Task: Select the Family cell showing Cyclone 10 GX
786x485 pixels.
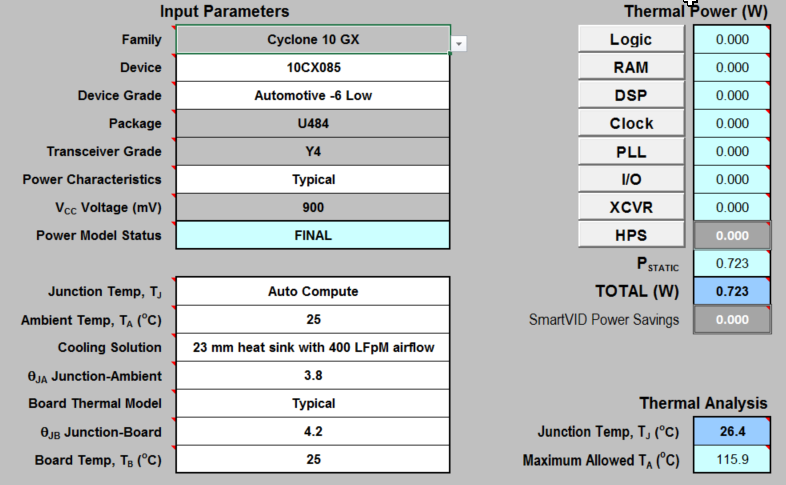Action: tap(313, 40)
